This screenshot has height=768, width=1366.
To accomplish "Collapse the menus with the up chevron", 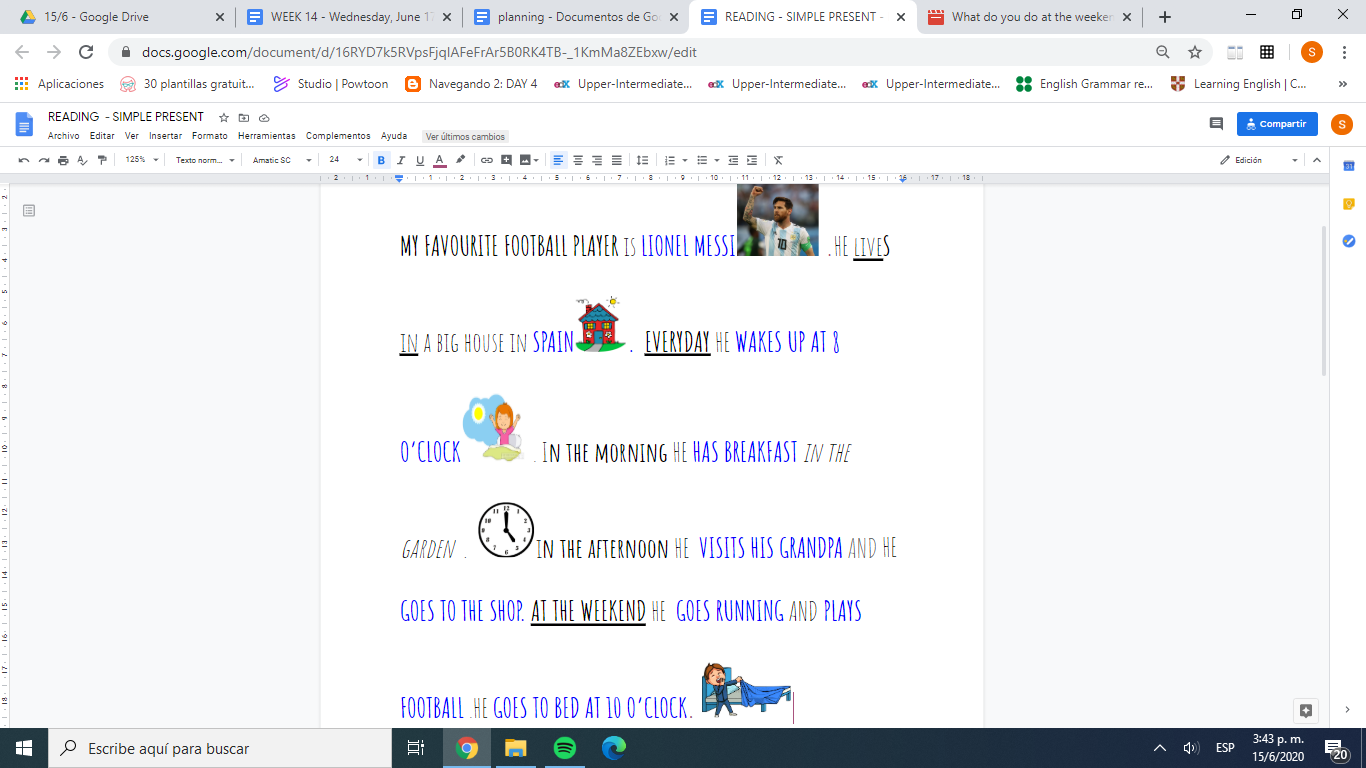I will pos(1317,160).
